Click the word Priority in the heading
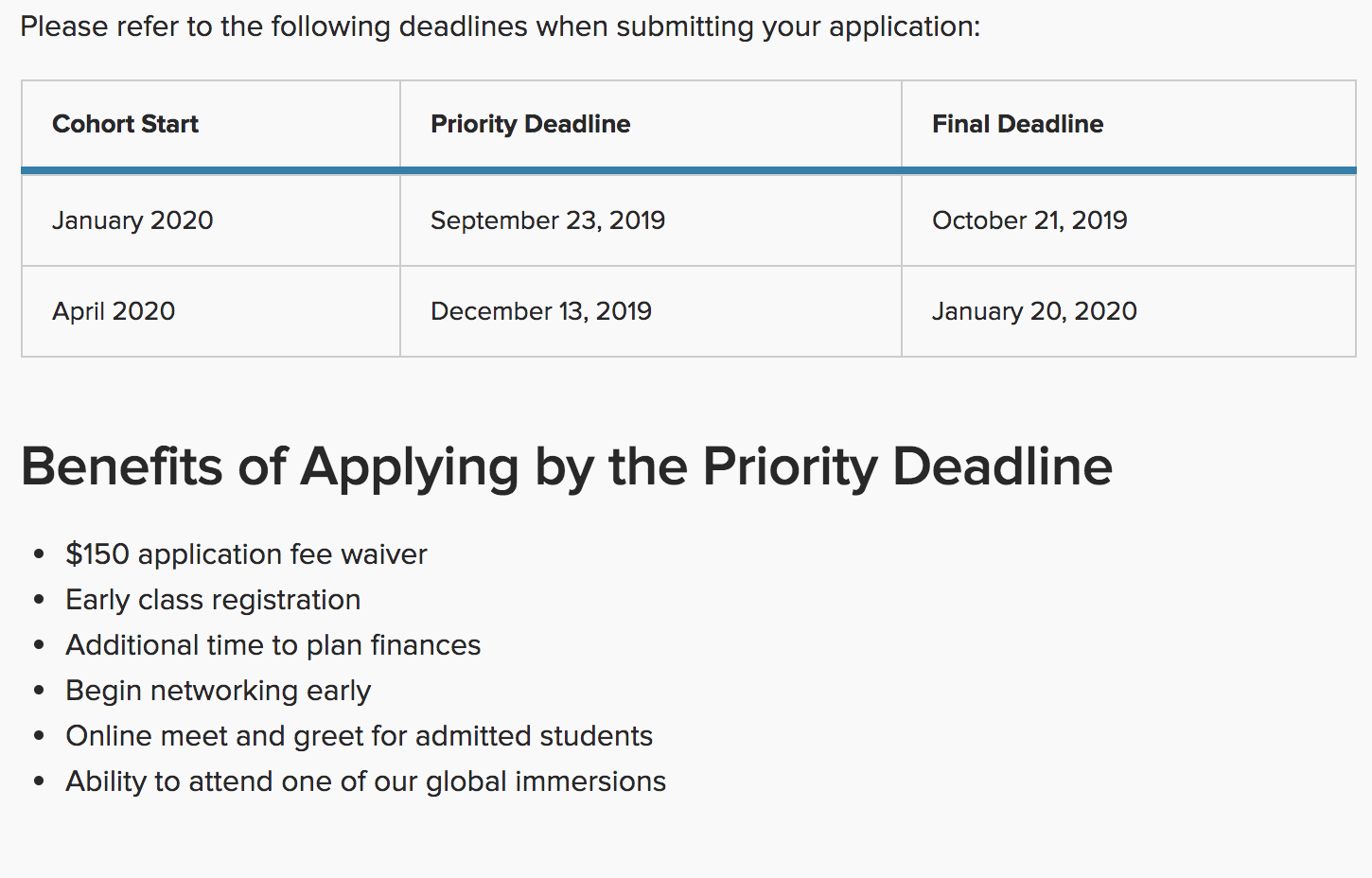This screenshot has width=1372, height=878. (790, 467)
